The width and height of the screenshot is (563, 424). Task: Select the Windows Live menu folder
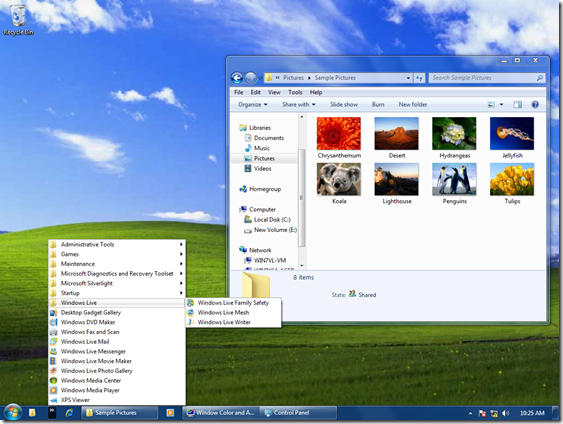click(x=117, y=303)
